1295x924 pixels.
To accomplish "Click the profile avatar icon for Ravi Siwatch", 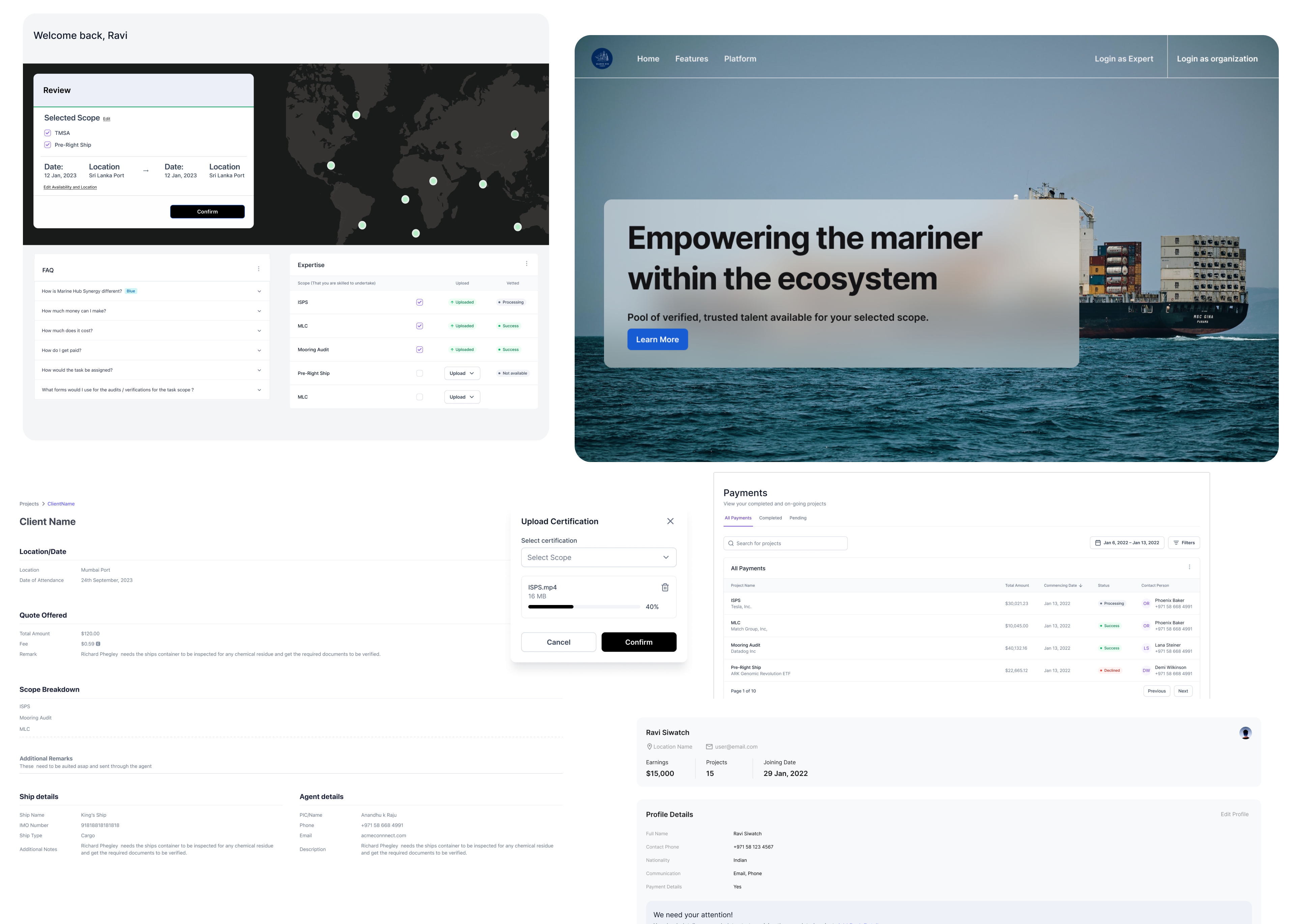I will (x=1245, y=733).
